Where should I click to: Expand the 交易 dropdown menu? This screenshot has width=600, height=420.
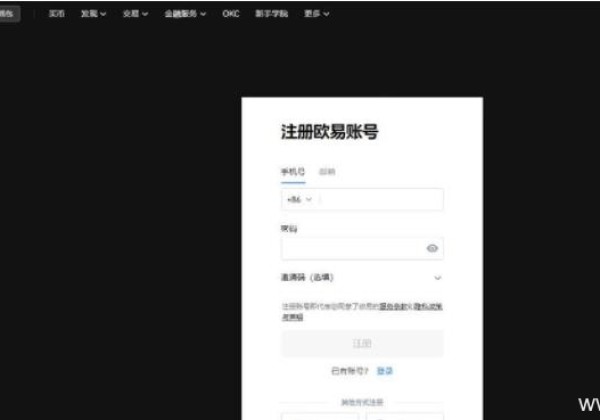tap(135, 14)
